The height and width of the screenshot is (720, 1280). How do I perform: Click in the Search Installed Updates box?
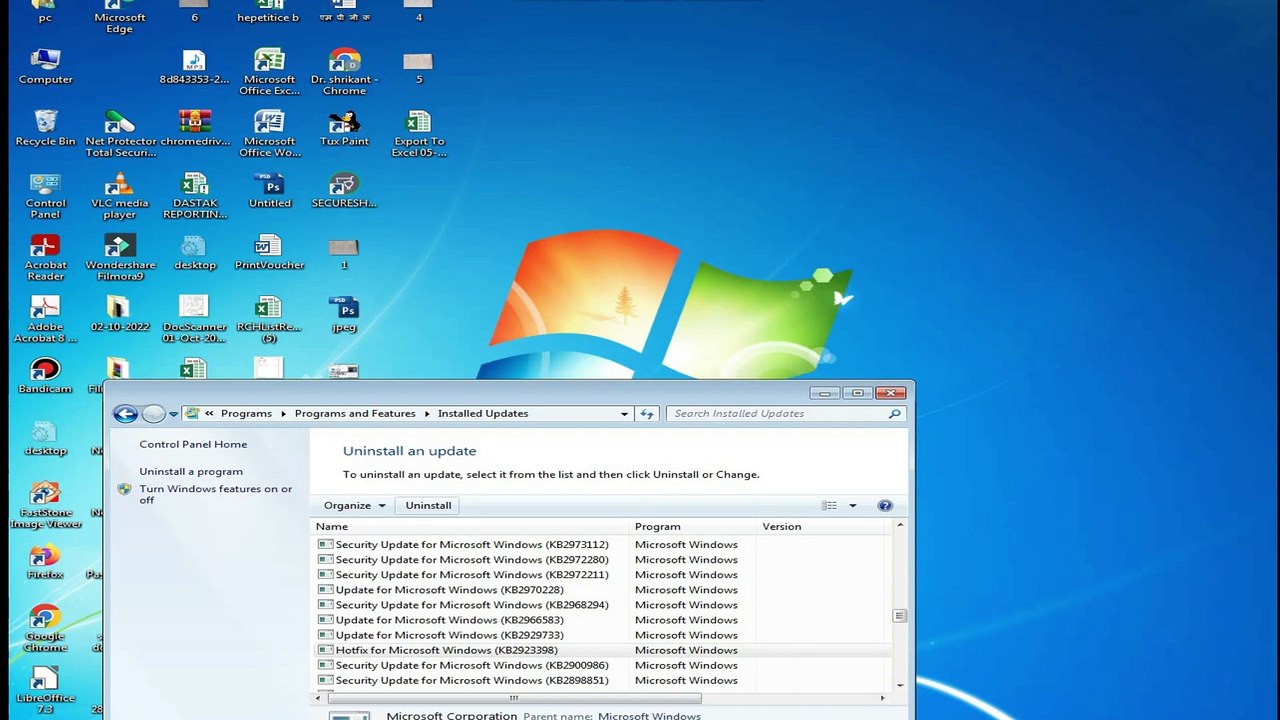[x=780, y=414]
